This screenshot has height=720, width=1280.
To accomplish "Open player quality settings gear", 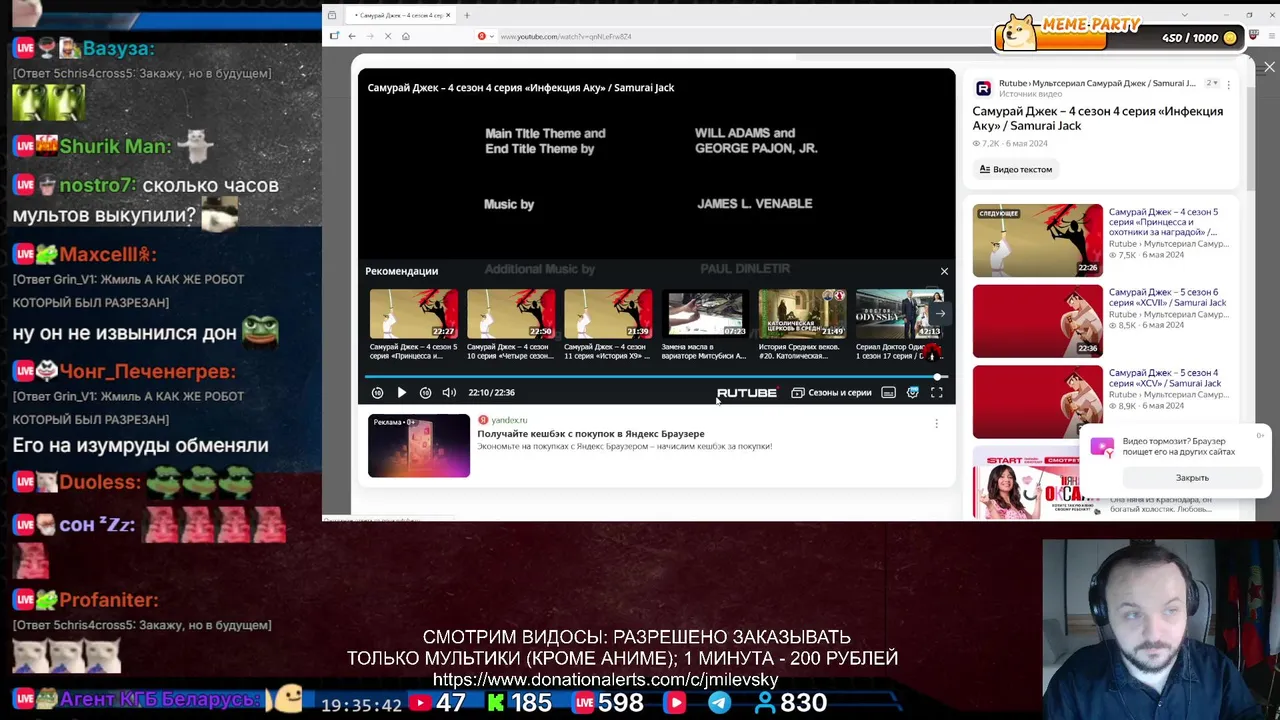I will point(912,393).
